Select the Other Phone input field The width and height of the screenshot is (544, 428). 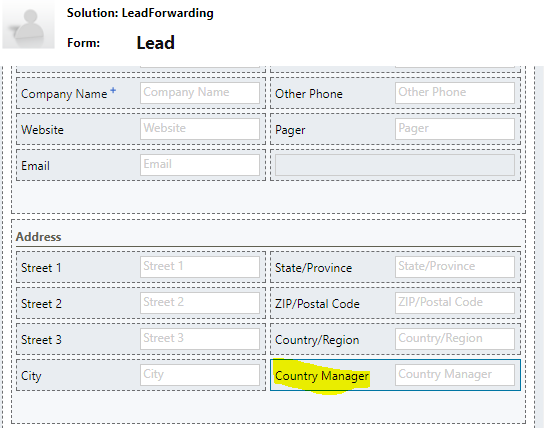(454, 93)
